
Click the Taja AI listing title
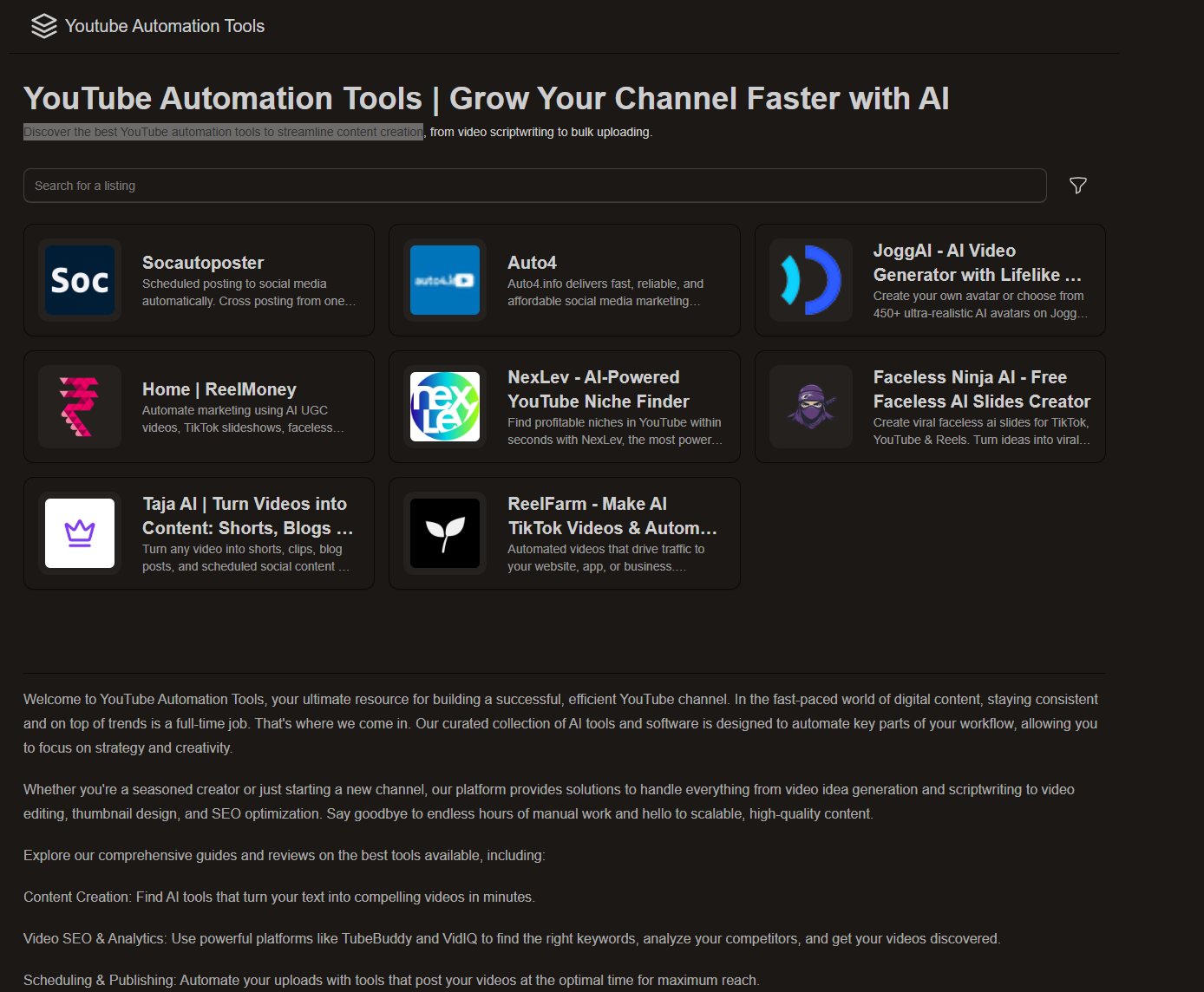click(x=246, y=515)
